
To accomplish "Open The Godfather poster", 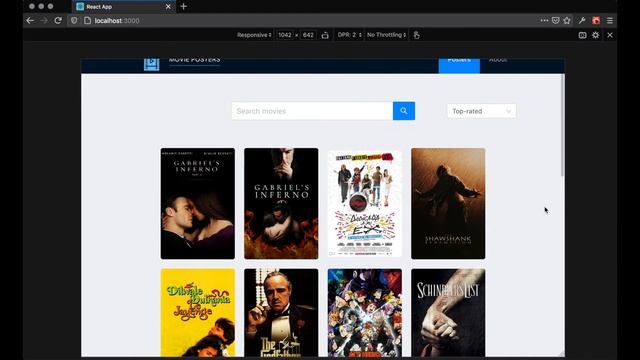I will [281, 313].
